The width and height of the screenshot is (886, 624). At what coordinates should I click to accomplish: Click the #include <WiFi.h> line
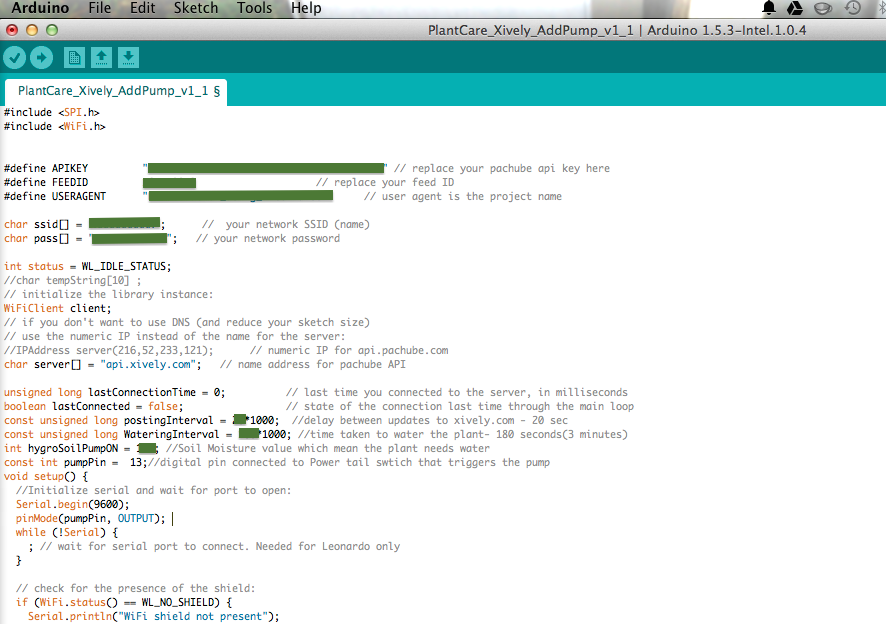pyautogui.click(x=54, y=127)
